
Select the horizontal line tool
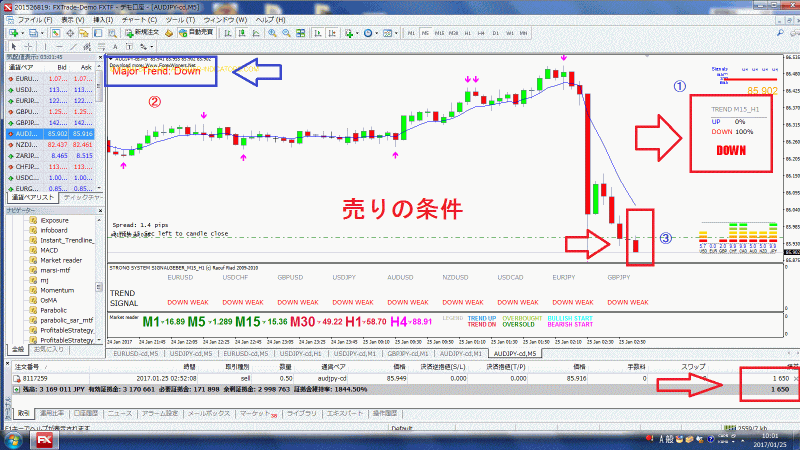(x=59, y=46)
